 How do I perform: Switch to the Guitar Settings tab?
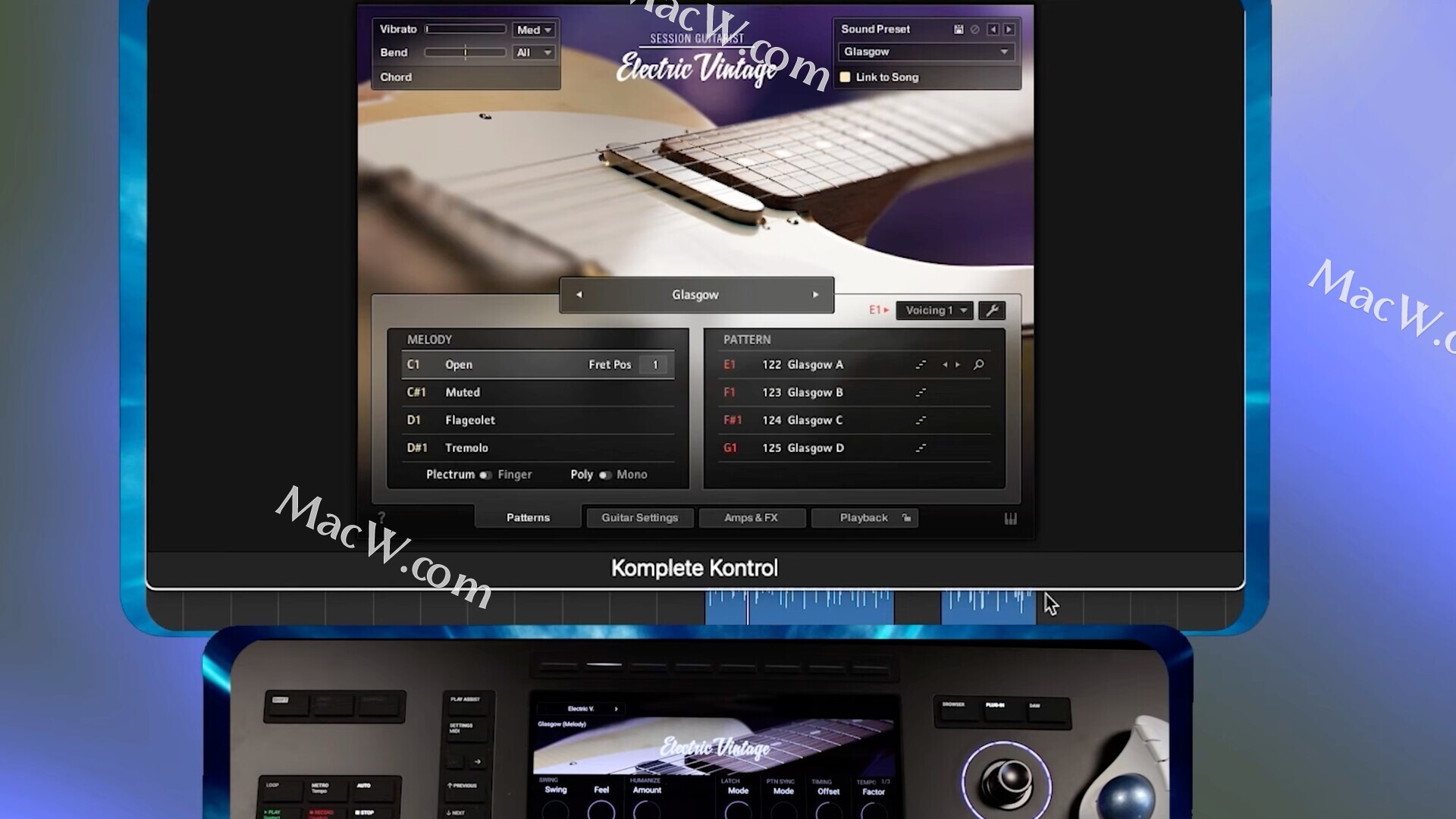[640, 518]
